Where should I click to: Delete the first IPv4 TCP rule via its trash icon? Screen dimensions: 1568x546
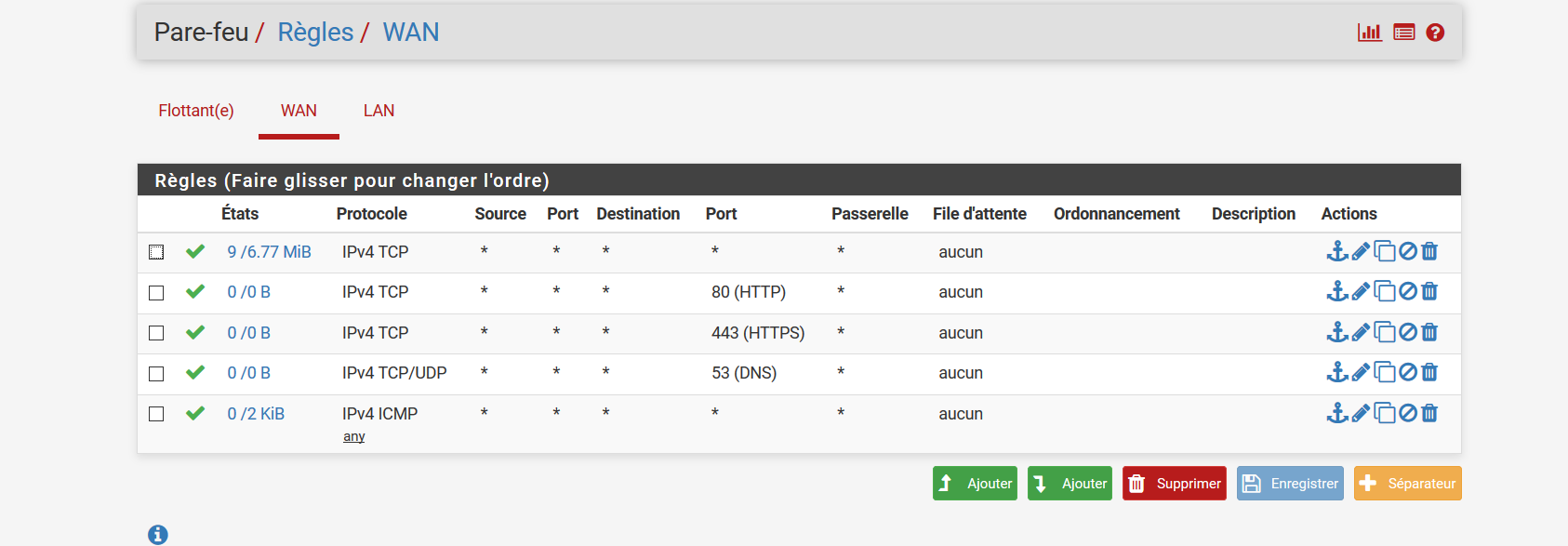[x=1430, y=251]
